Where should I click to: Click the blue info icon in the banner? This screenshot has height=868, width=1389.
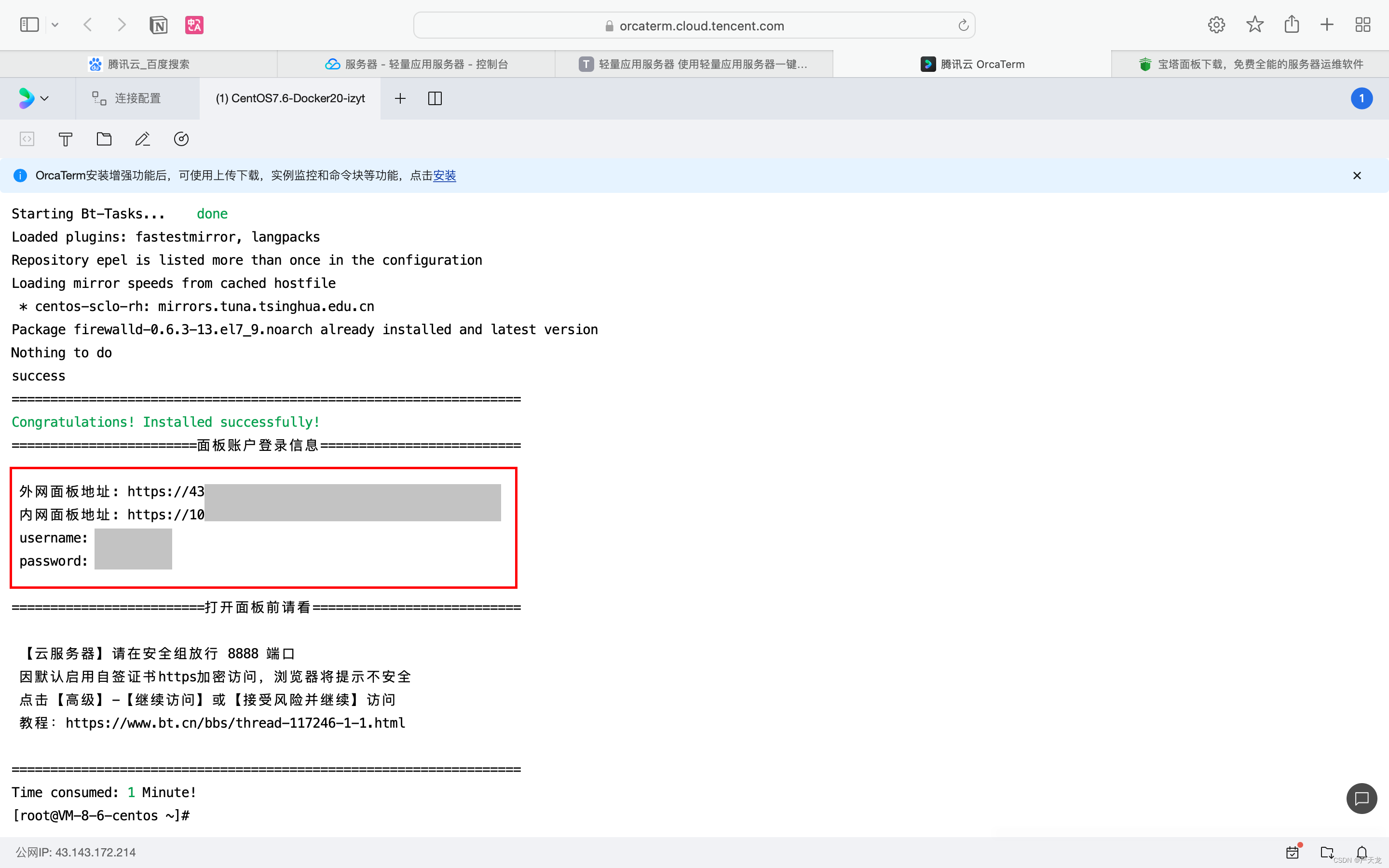coord(20,176)
